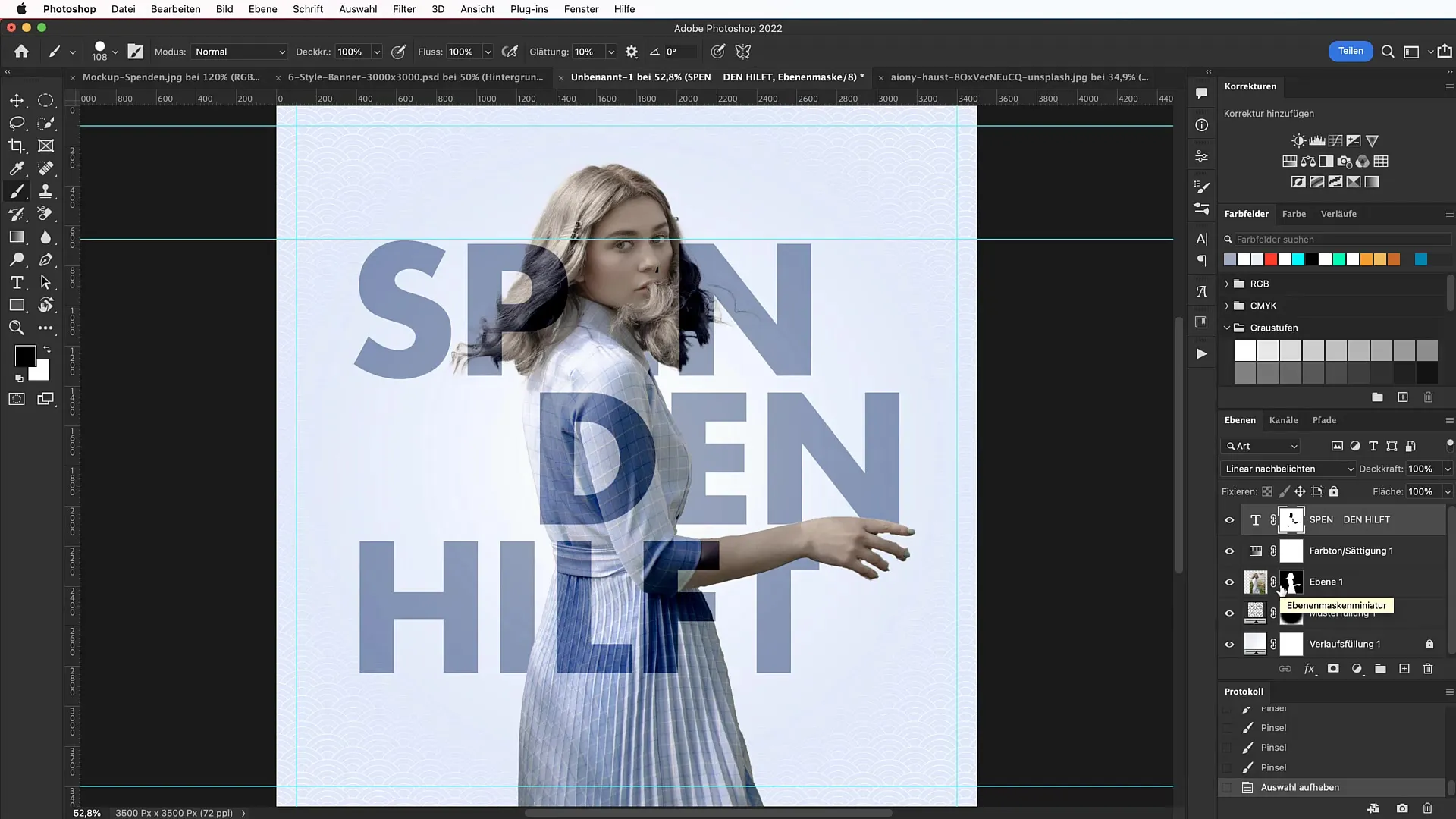Viewport: 1456px width, 819px height.
Task: Switch to the Verläufe tab
Action: point(1338,214)
